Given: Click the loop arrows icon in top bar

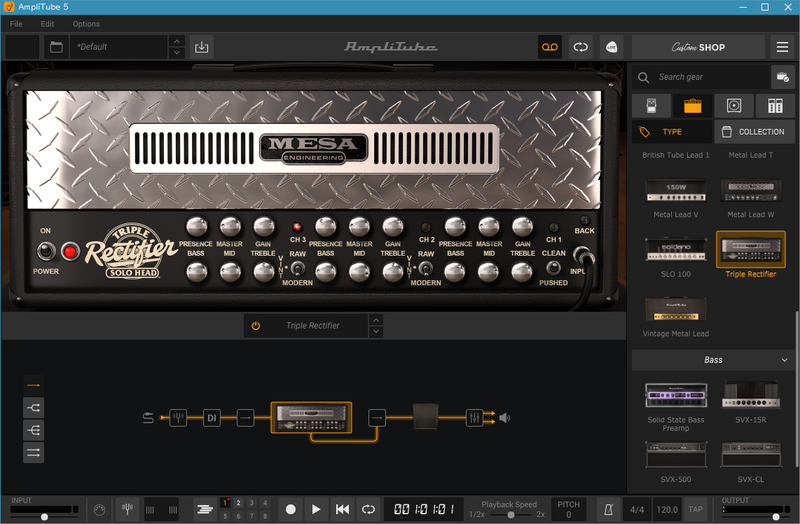Looking at the screenshot, I should (x=581, y=47).
